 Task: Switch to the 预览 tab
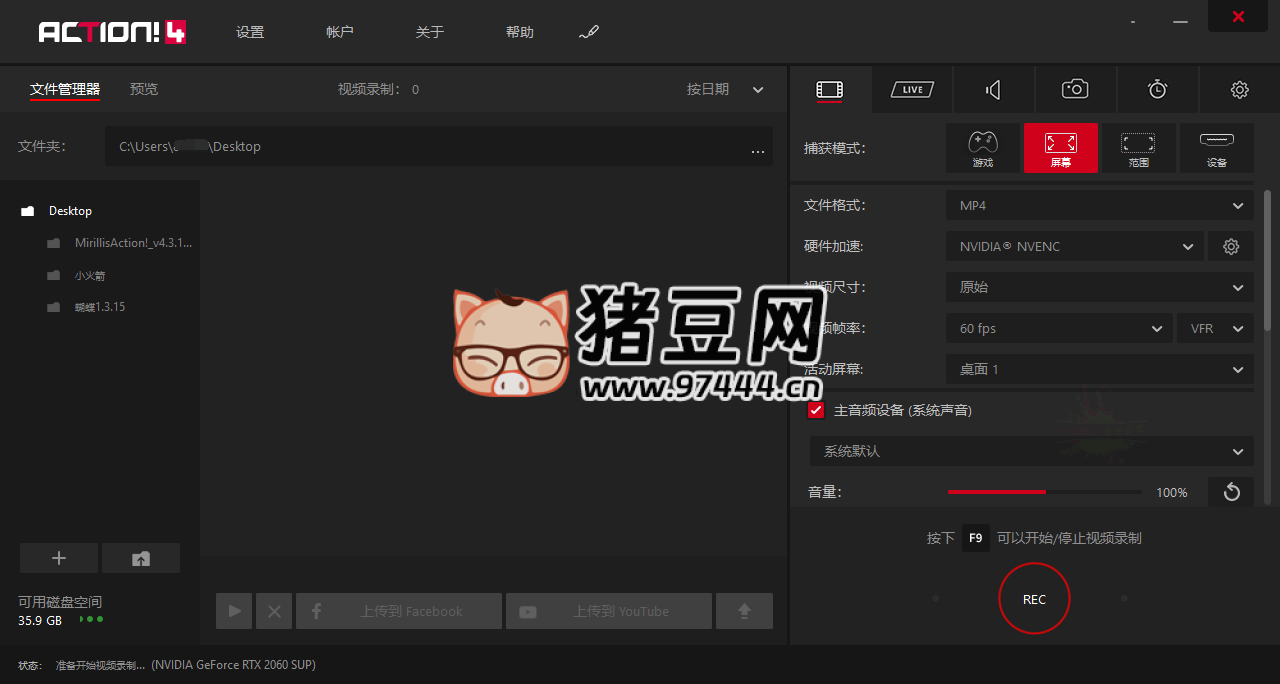point(143,89)
